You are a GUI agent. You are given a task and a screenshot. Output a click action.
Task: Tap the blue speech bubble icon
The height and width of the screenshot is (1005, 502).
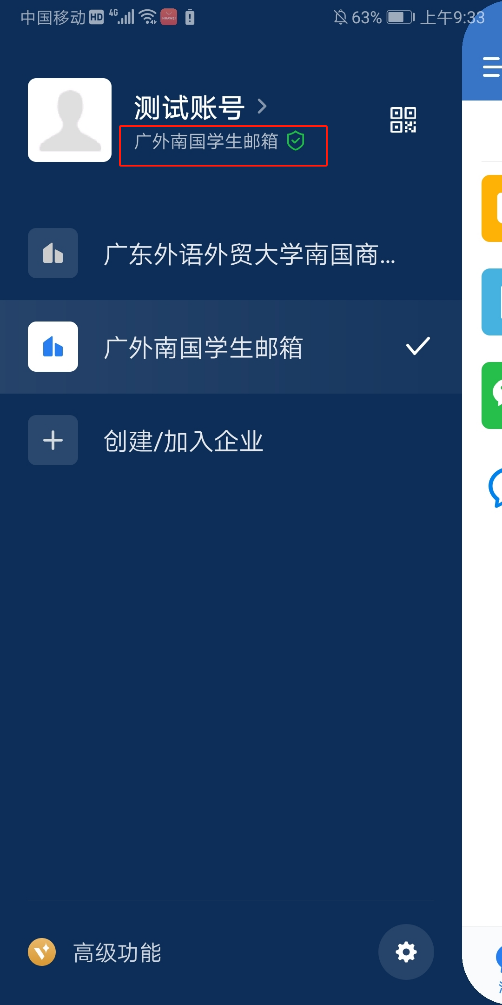pyautogui.click(x=494, y=488)
